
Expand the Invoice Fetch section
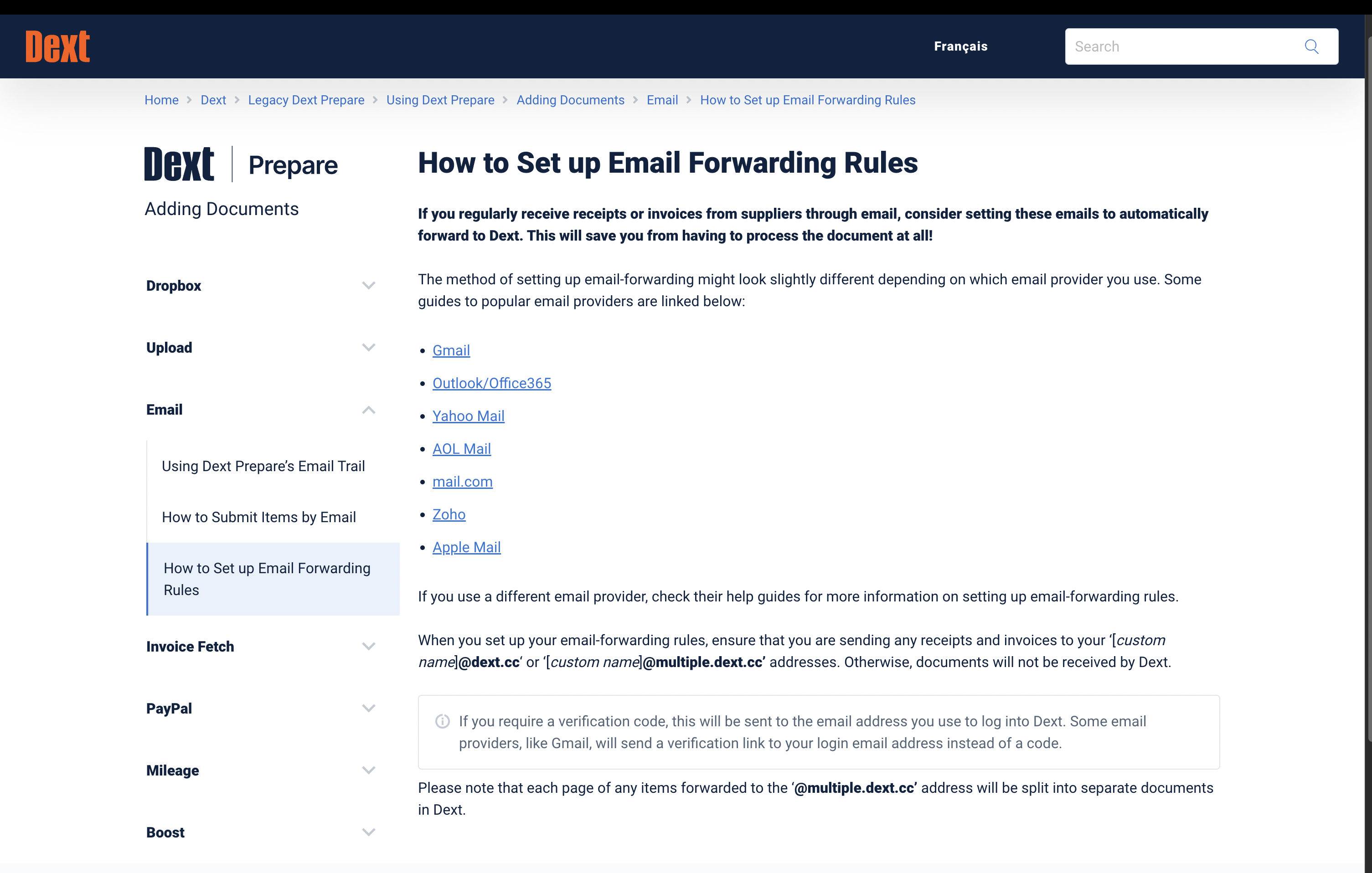(369, 646)
